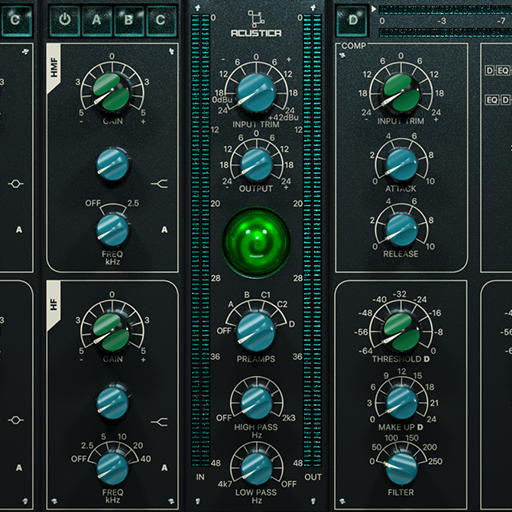The height and width of the screenshot is (512, 512).
Task: Toggle the EQ power button
Action: point(65,21)
